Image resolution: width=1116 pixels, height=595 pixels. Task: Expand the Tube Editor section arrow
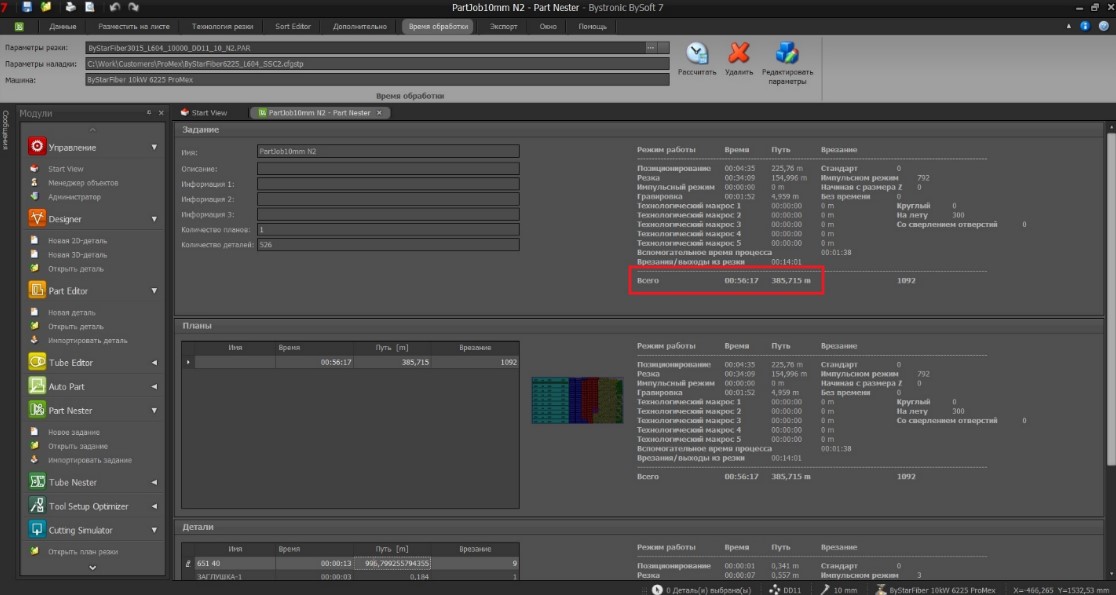pyautogui.click(x=154, y=362)
